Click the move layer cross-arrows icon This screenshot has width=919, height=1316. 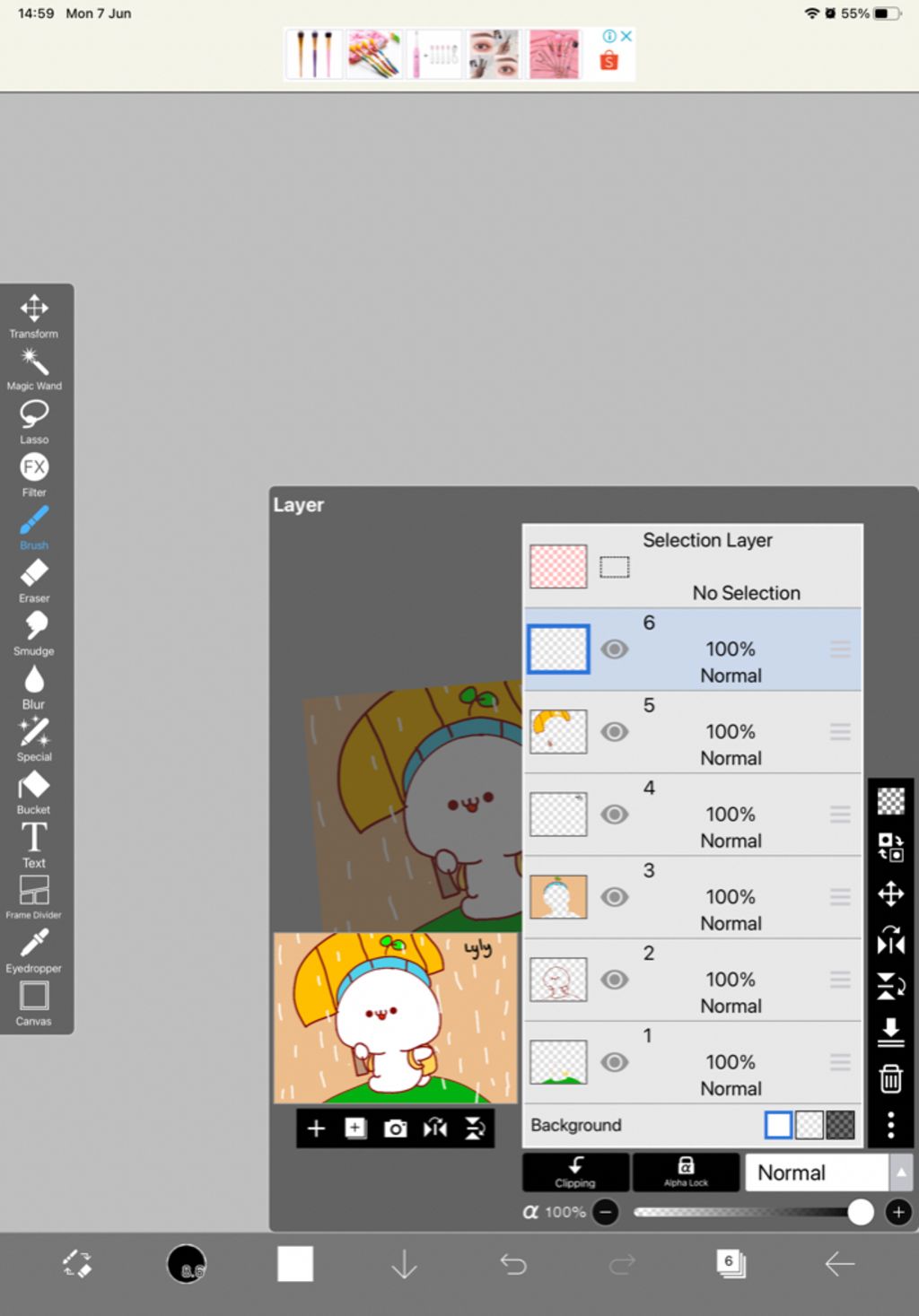tap(890, 893)
